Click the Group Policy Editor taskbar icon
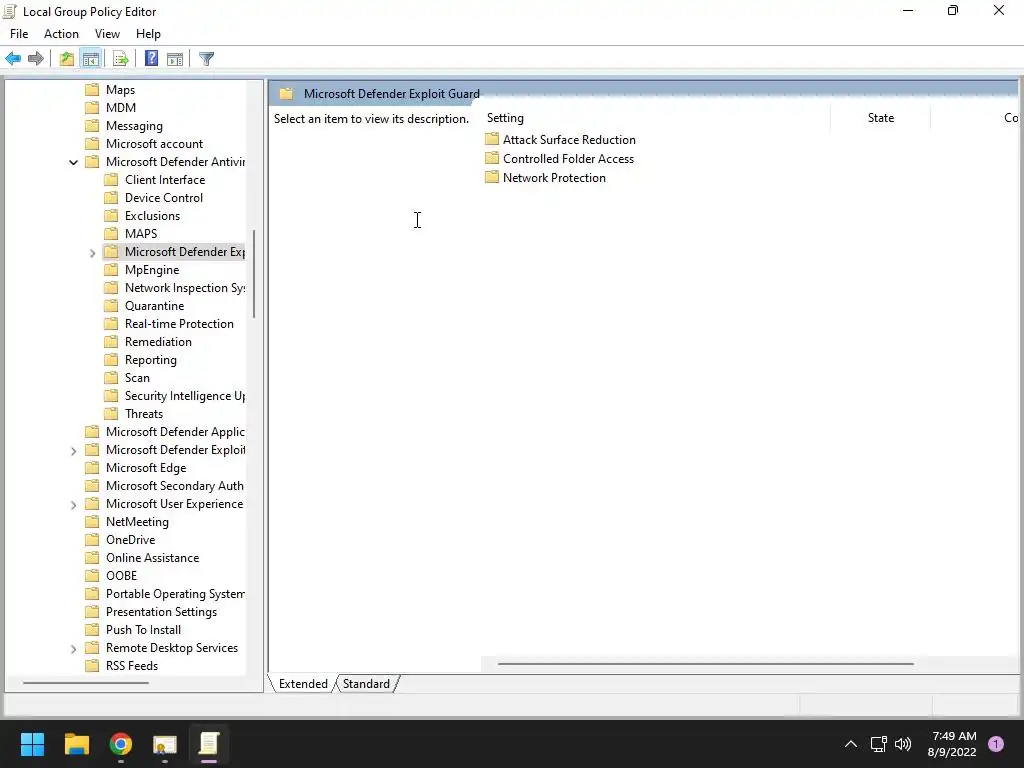The image size is (1024, 768). point(209,744)
